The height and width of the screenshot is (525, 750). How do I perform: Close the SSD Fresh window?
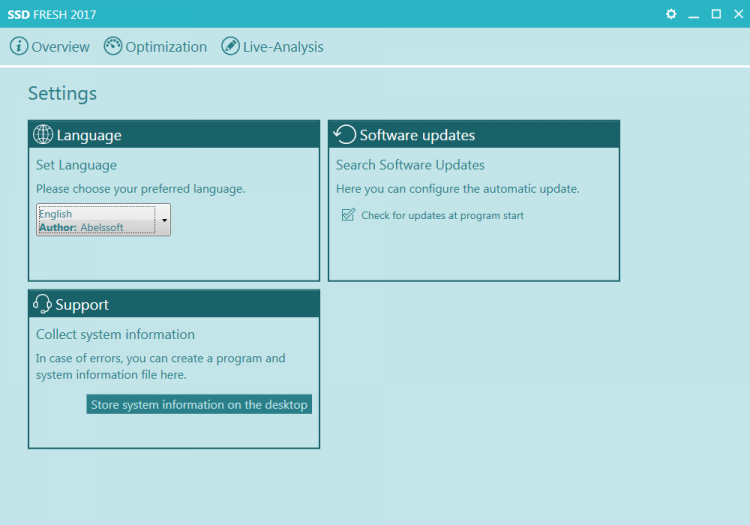[x=739, y=14]
